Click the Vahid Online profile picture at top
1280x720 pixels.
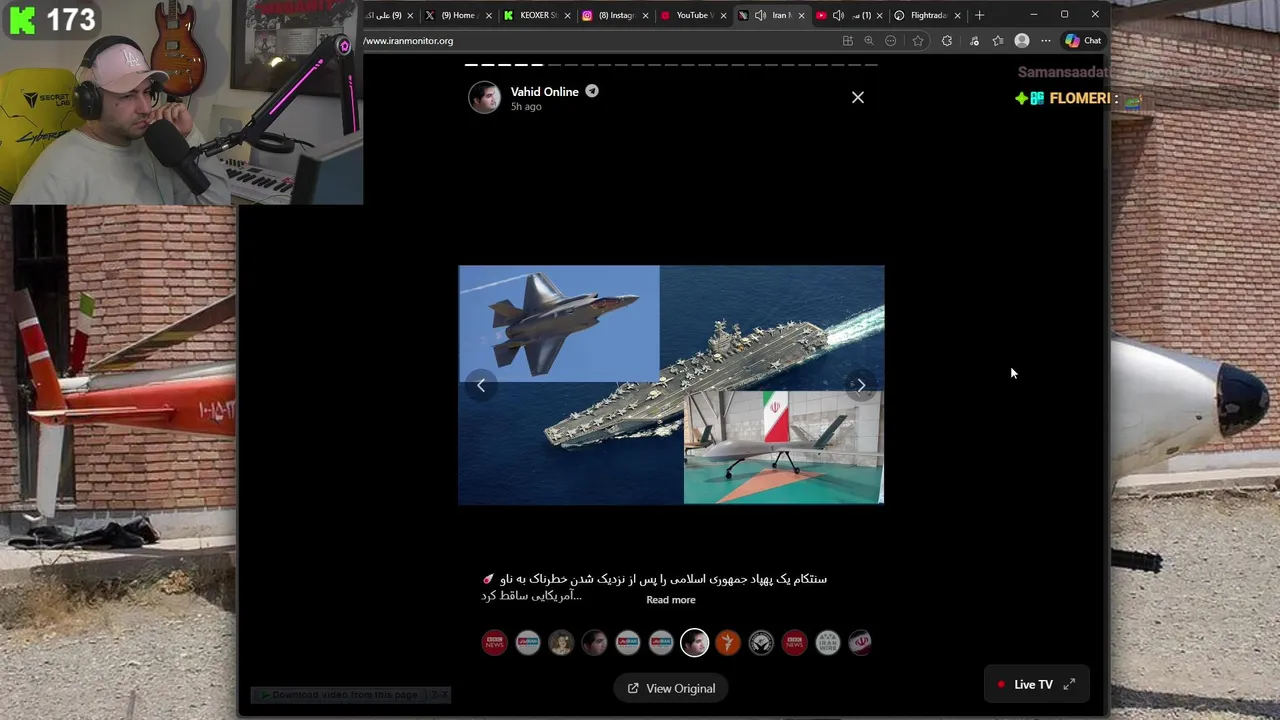(x=485, y=97)
